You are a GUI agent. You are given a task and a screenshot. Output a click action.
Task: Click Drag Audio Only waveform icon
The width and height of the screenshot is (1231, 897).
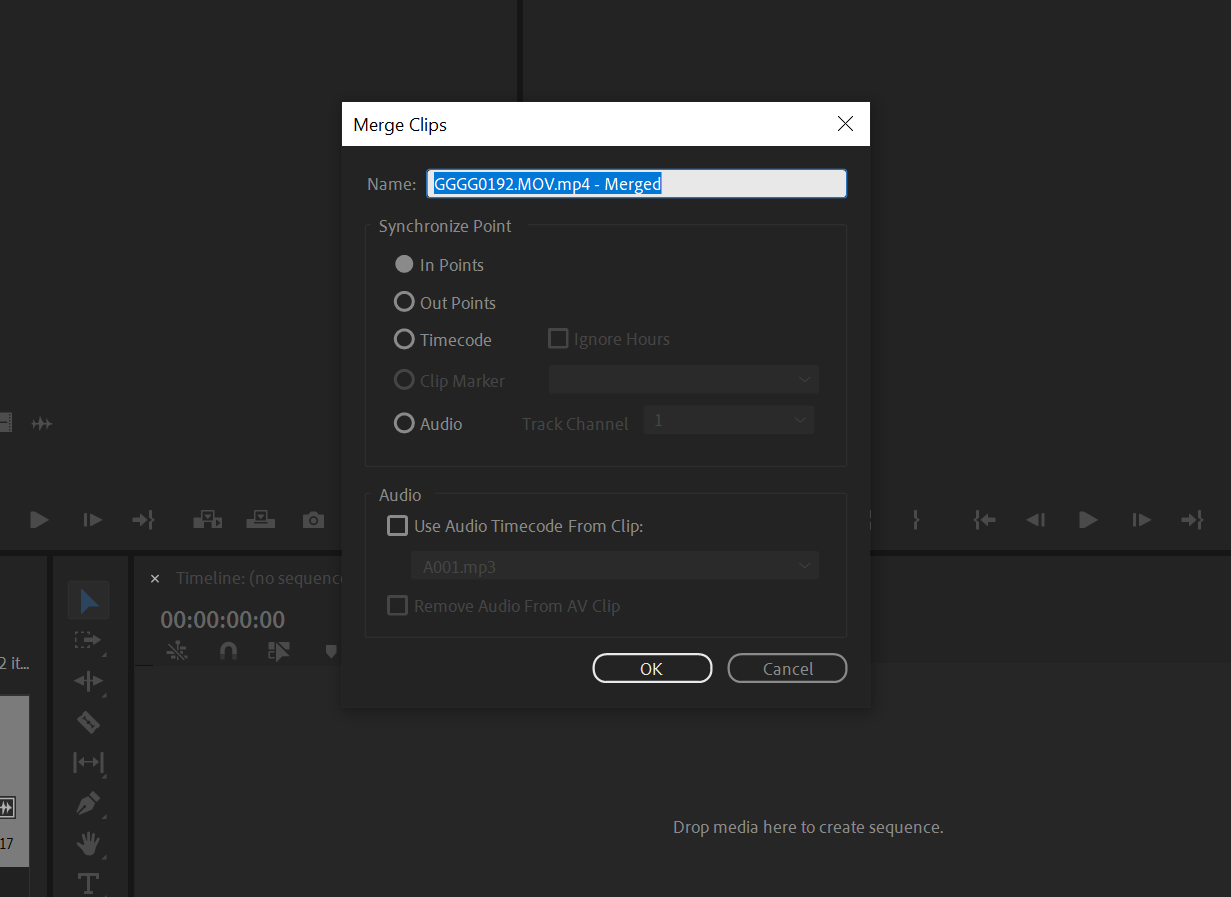click(41, 424)
